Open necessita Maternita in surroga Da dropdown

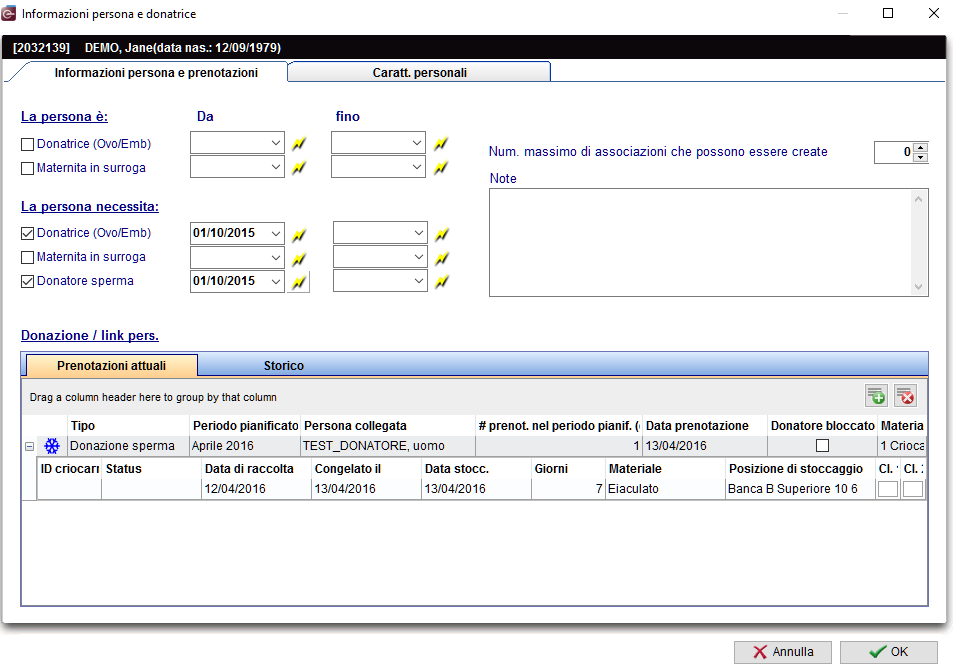[276, 257]
